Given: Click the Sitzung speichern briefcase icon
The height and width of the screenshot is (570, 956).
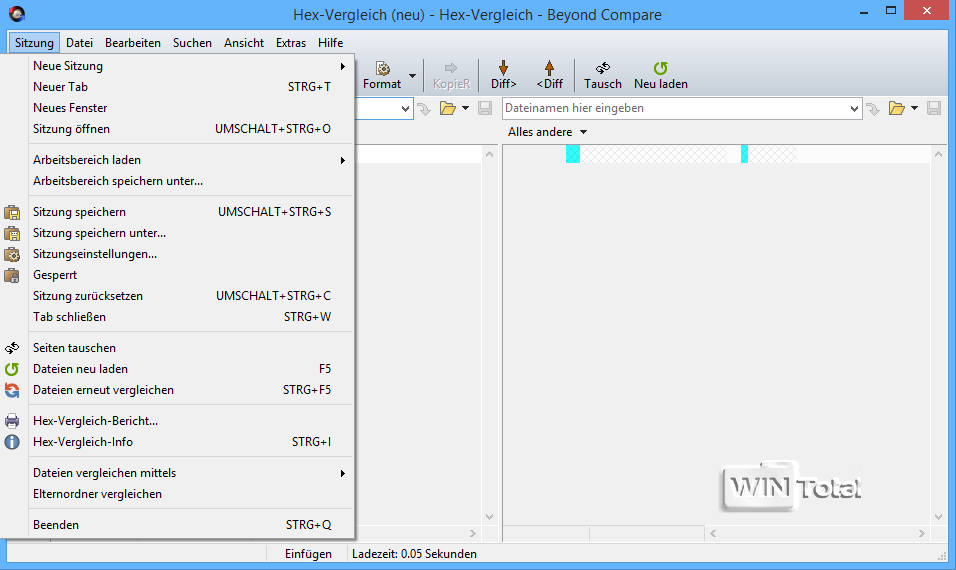Looking at the screenshot, I should [x=12, y=212].
